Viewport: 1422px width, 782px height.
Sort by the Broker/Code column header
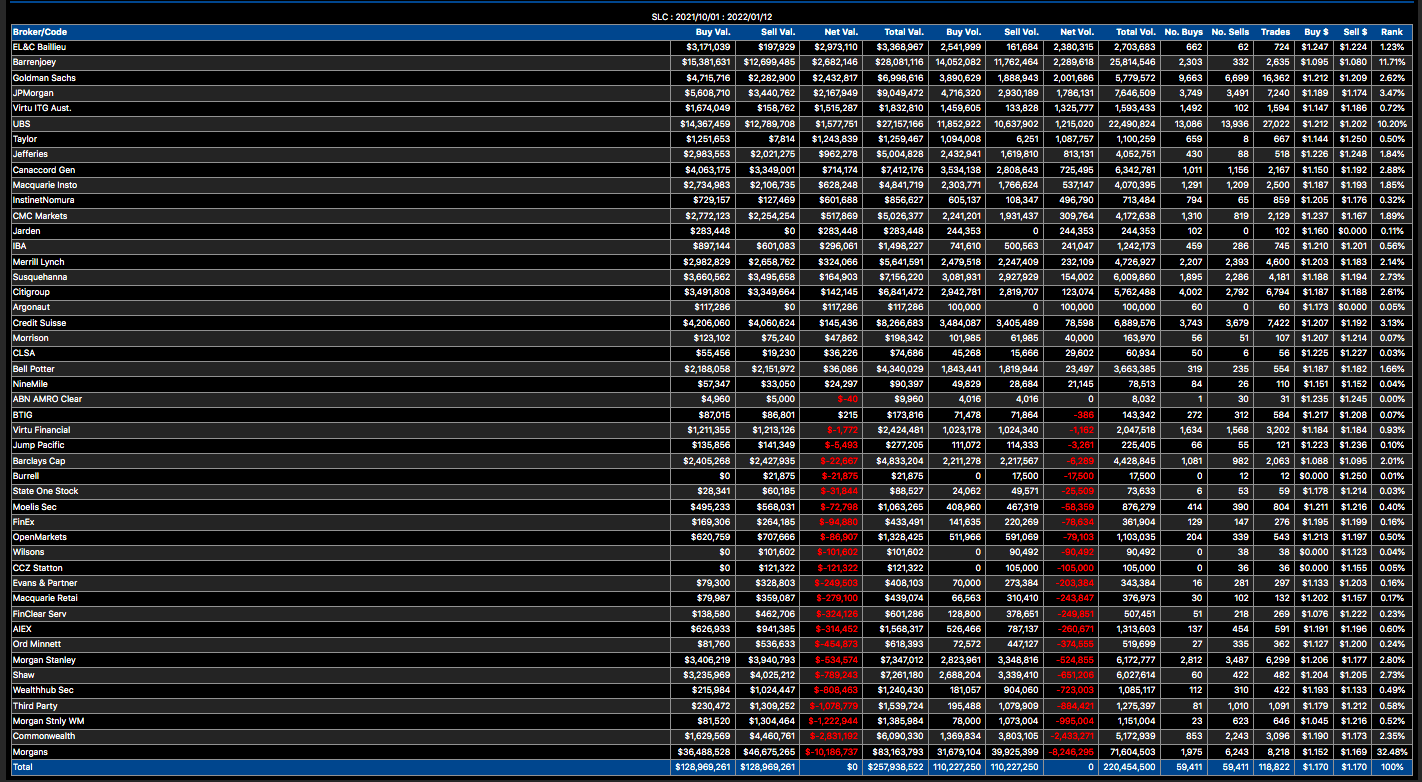339,31
